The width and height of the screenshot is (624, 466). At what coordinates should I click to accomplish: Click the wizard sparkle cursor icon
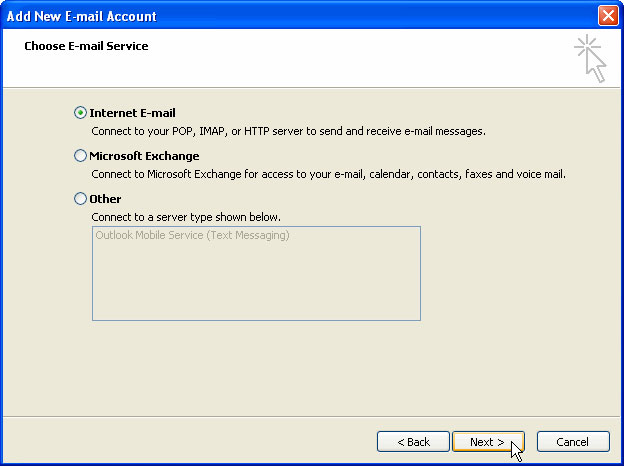click(x=590, y=59)
